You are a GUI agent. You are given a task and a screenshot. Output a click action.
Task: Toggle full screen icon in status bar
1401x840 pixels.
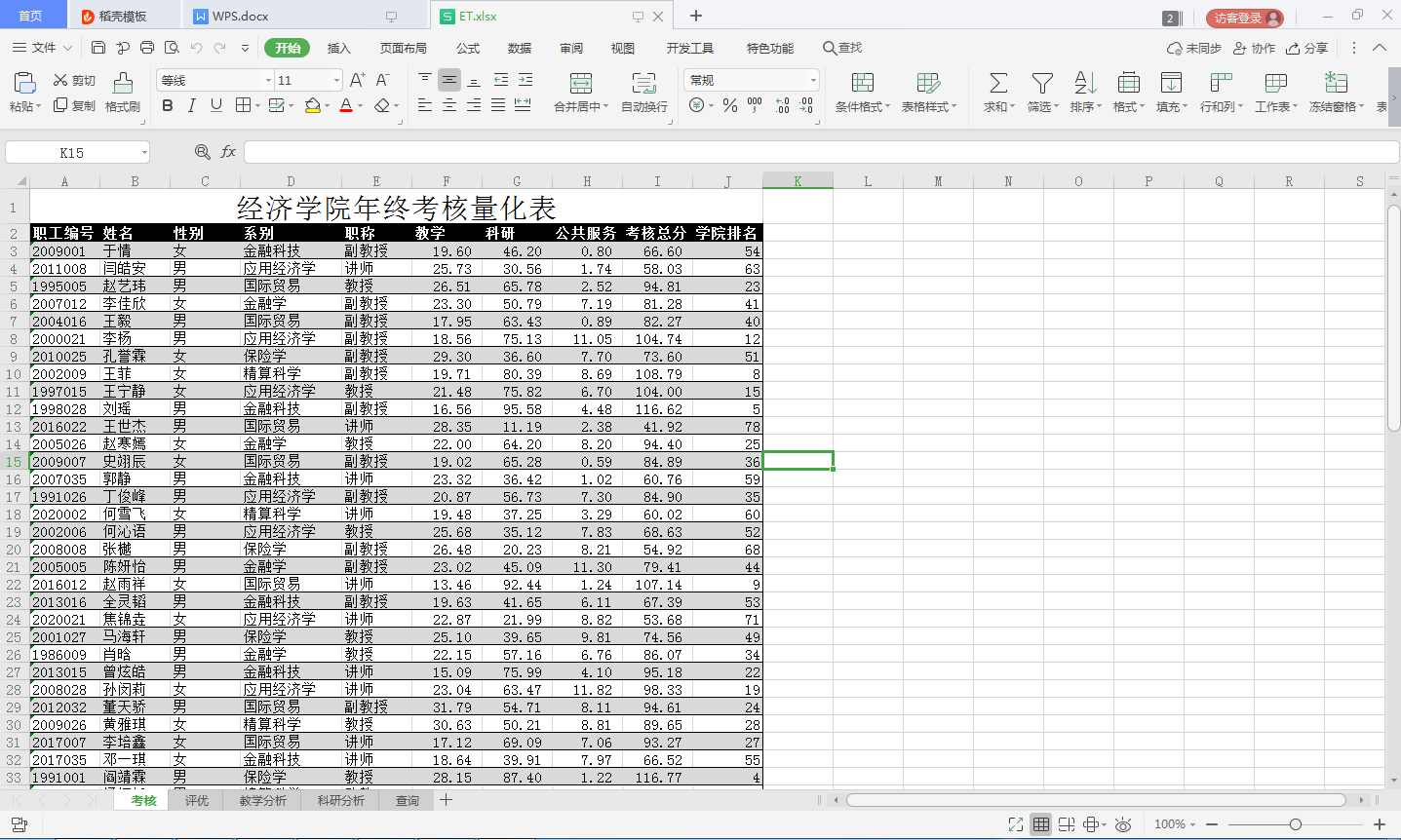coord(1016,824)
